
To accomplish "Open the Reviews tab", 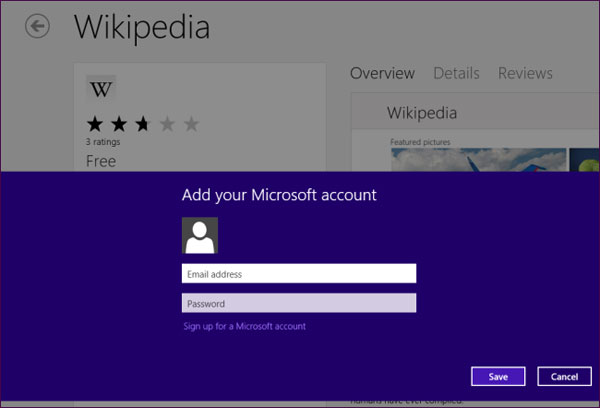I will (525, 73).
